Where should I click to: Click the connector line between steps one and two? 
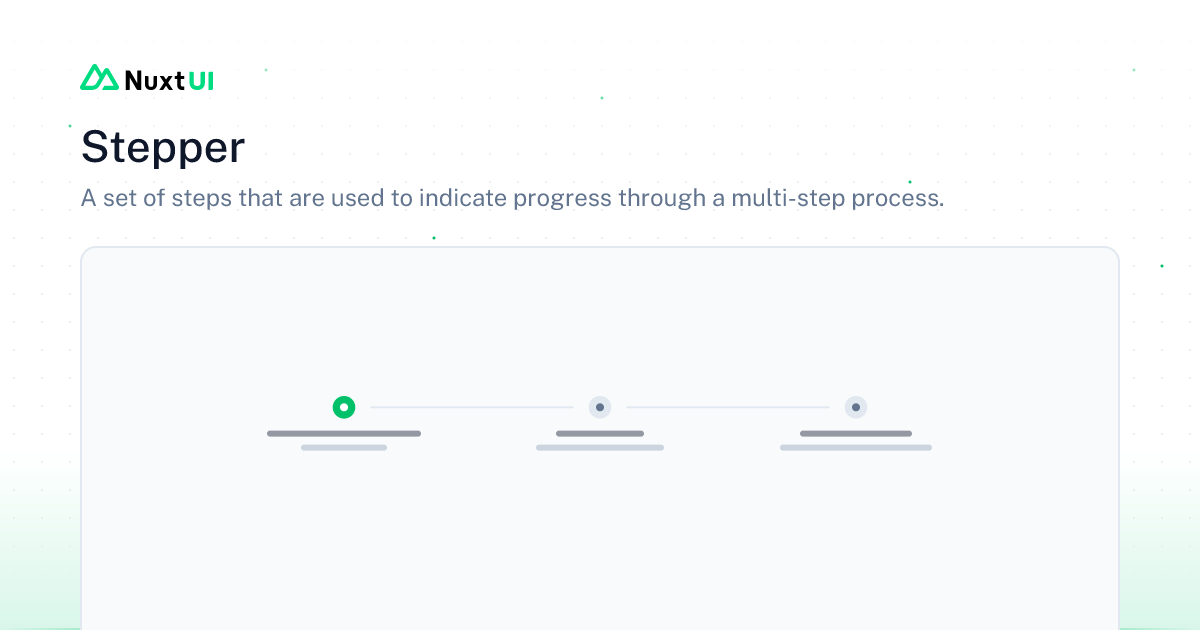pyautogui.click(x=472, y=407)
